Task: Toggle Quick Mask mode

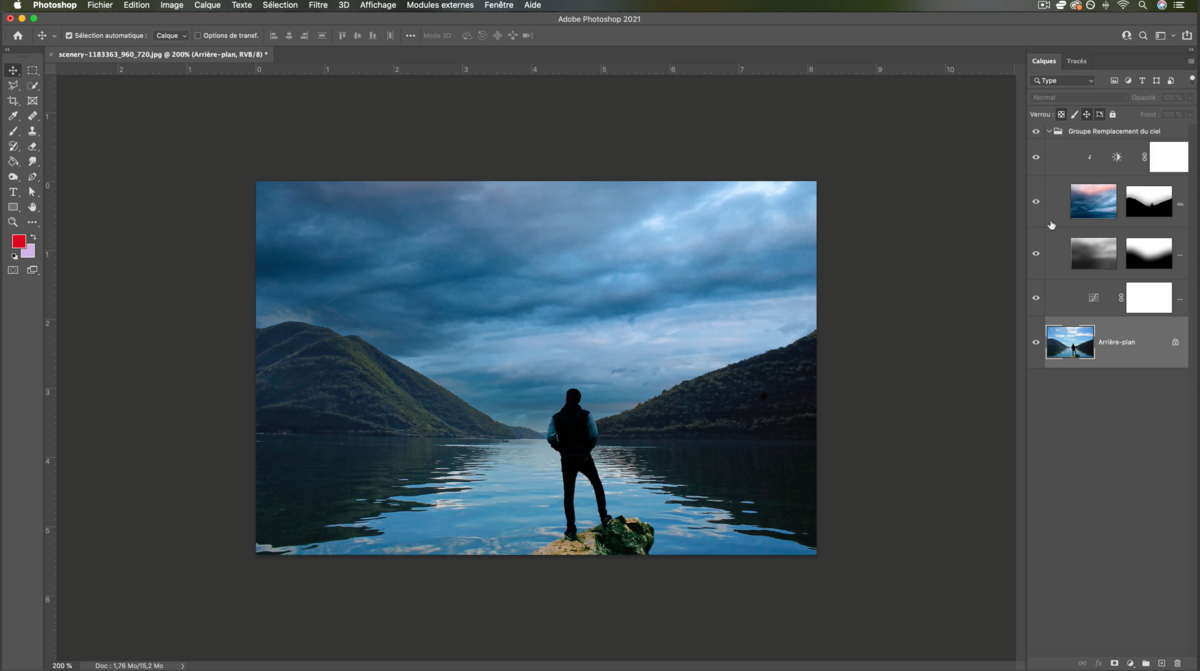Action: (x=13, y=270)
